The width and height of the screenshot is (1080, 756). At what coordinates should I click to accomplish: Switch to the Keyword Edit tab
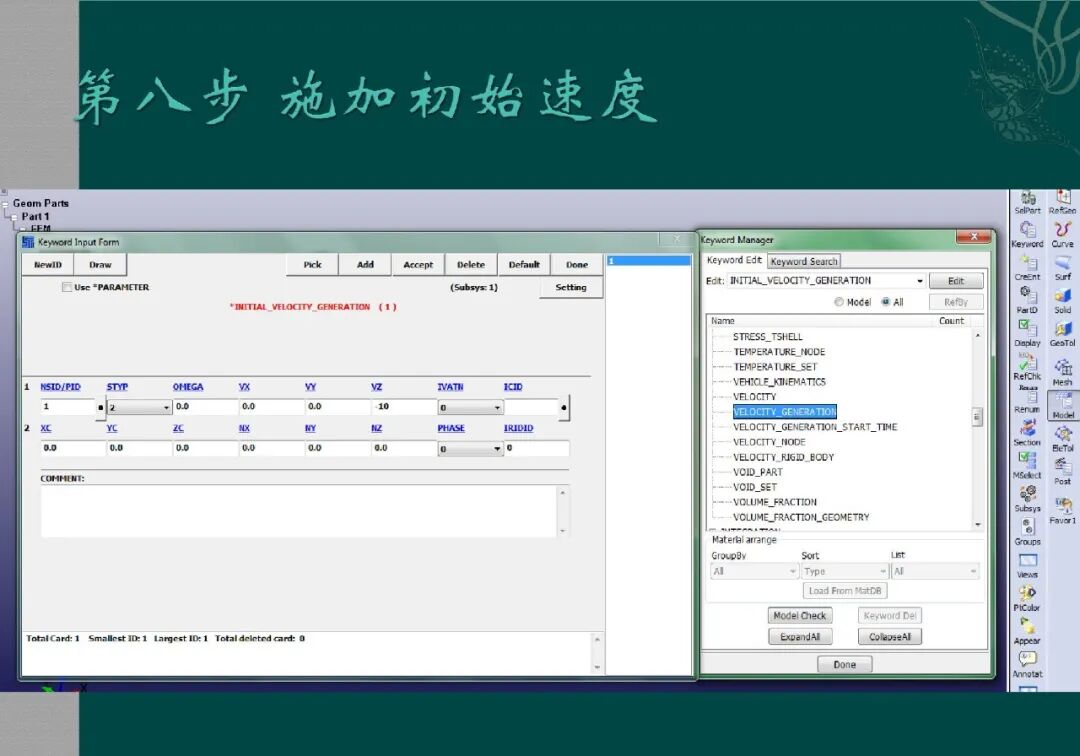(x=734, y=260)
